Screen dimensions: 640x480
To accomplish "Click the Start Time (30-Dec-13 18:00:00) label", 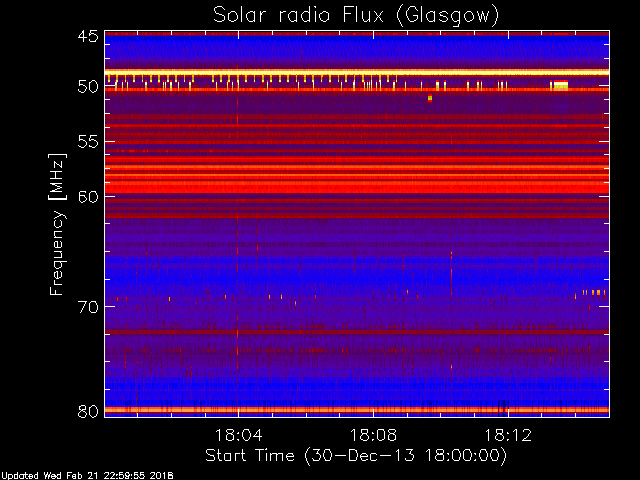I will tap(355, 455).
